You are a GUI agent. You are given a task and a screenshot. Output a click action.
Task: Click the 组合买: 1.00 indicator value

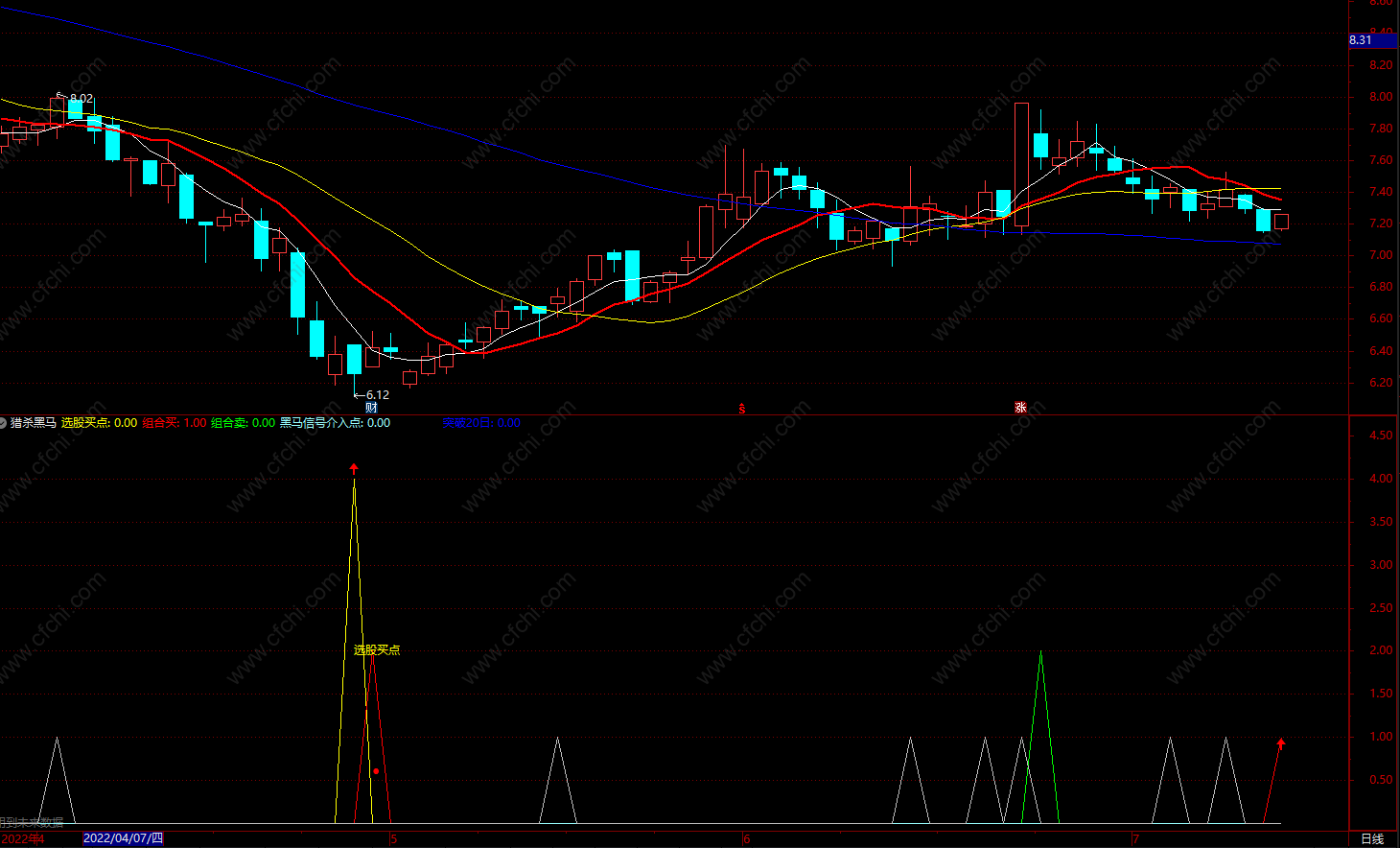175,423
